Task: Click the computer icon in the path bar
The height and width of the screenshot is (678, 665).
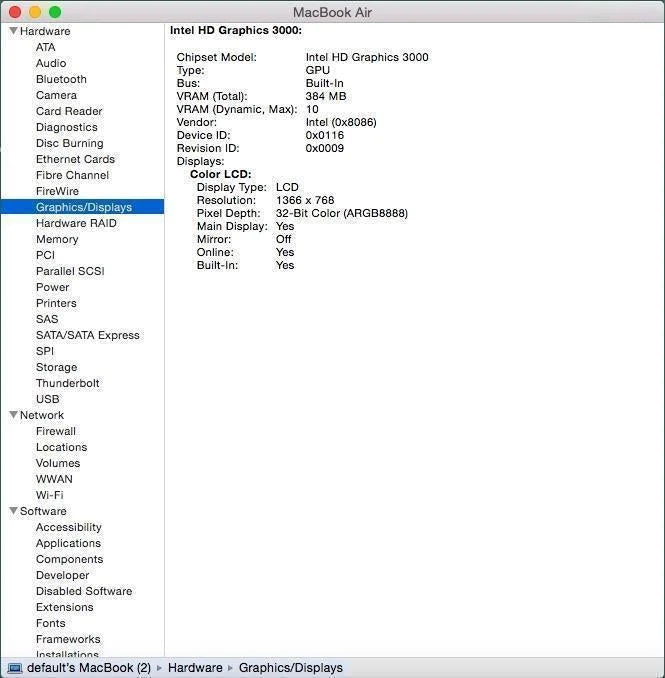Action: point(15,667)
